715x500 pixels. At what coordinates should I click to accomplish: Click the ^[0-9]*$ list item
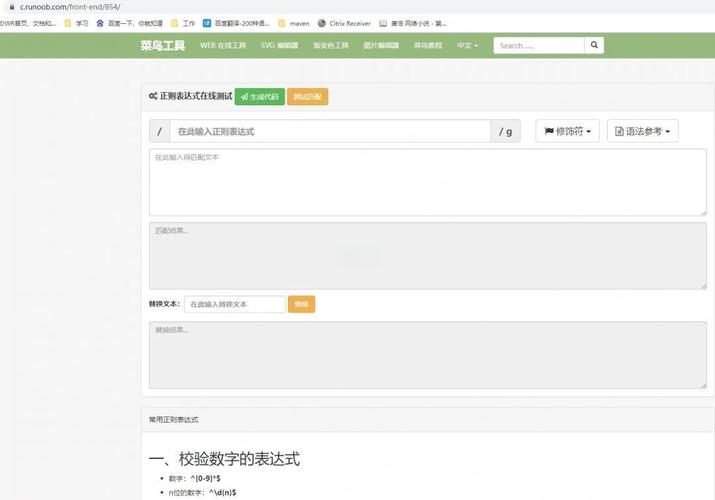[x=195, y=478]
